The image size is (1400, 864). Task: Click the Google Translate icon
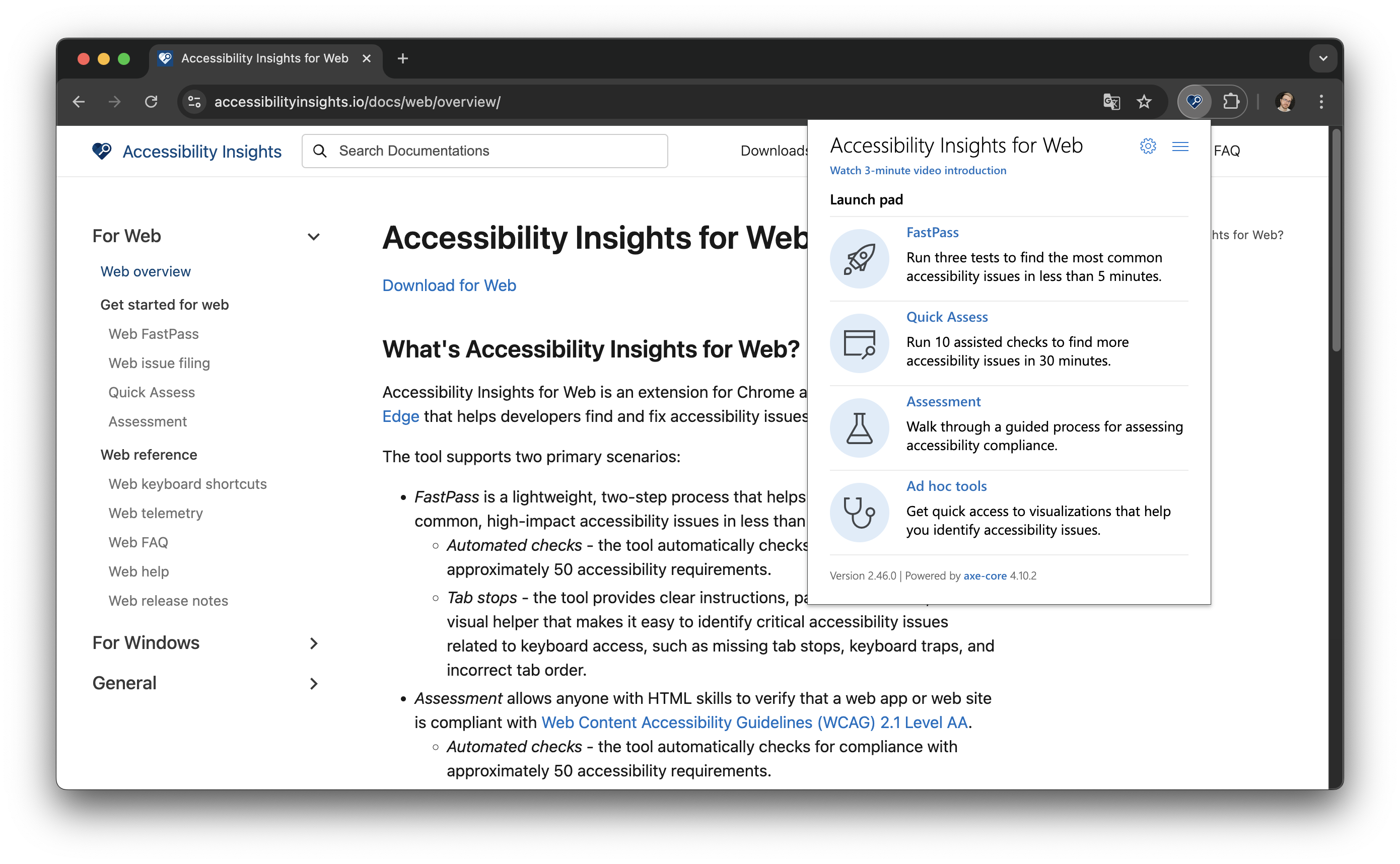click(1111, 102)
